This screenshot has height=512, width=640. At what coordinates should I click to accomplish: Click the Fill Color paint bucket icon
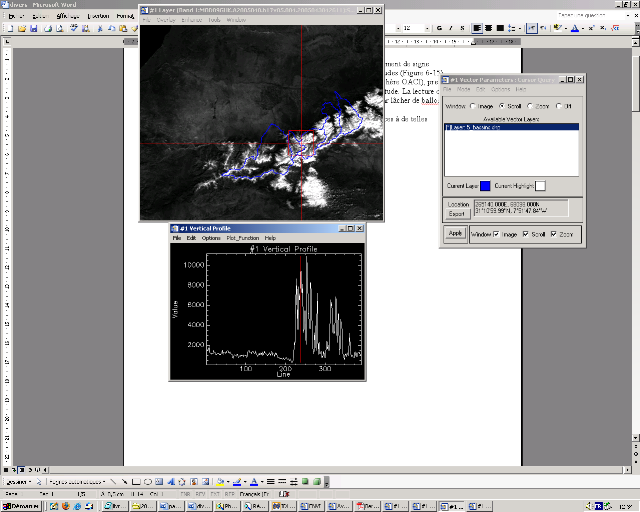tap(218, 481)
